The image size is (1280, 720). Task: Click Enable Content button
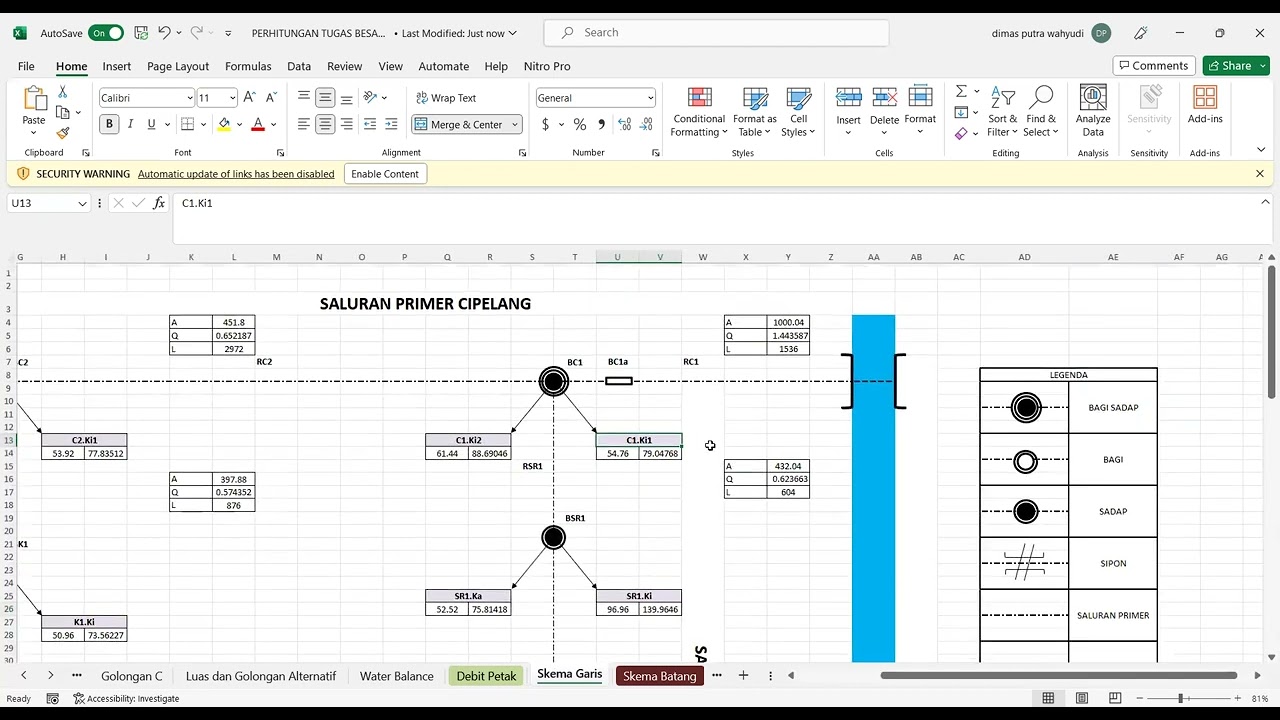[385, 174]
